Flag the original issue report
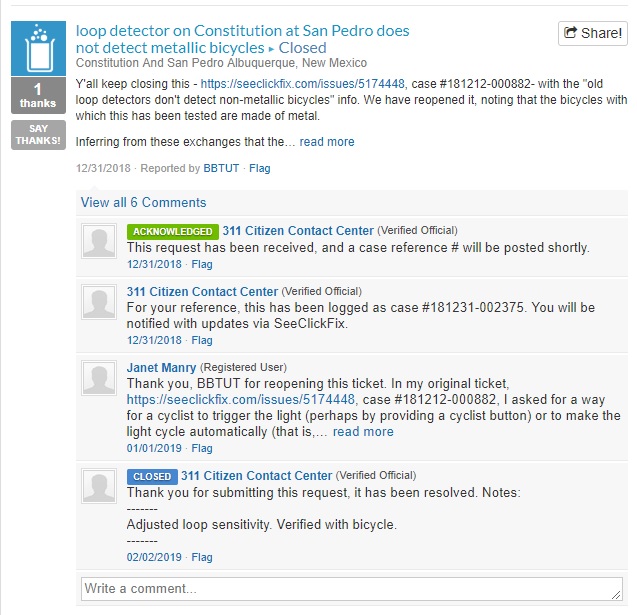Screen dimensions: 637x615 click(x=259, y=168)
